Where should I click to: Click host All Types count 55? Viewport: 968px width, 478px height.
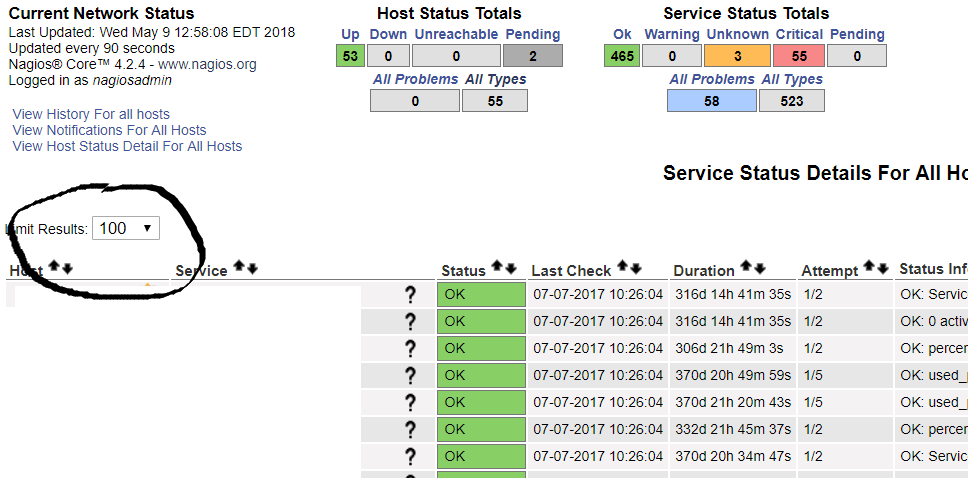(495, 100)
